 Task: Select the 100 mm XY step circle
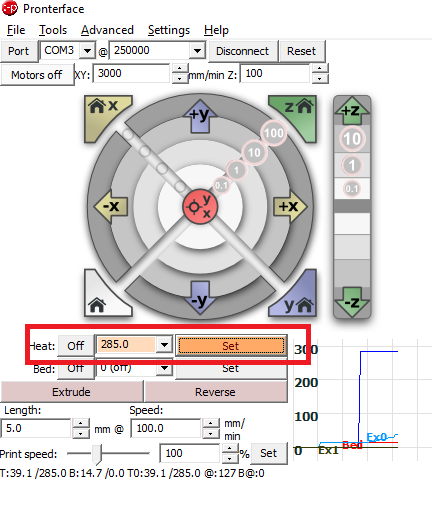coord(274,133)
